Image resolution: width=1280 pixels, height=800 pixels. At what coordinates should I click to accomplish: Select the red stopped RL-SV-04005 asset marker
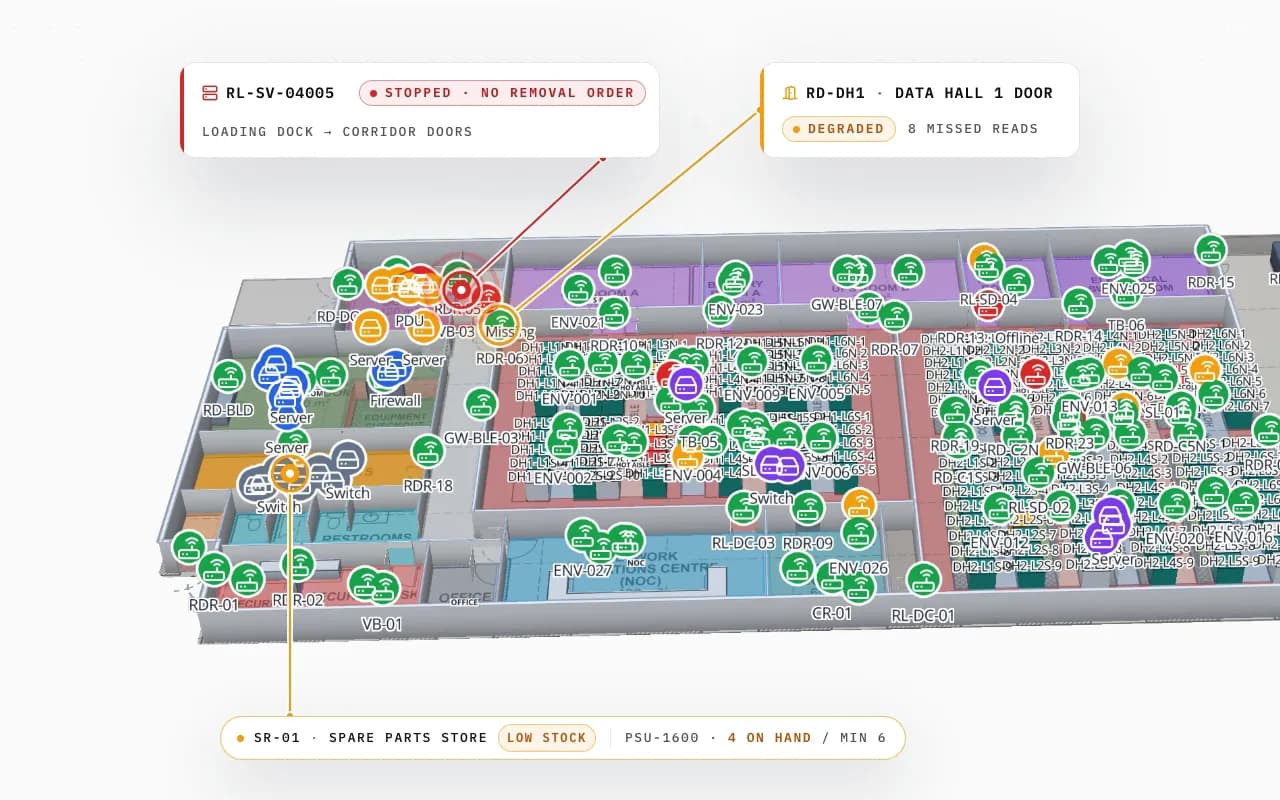[x=462, y=290]
